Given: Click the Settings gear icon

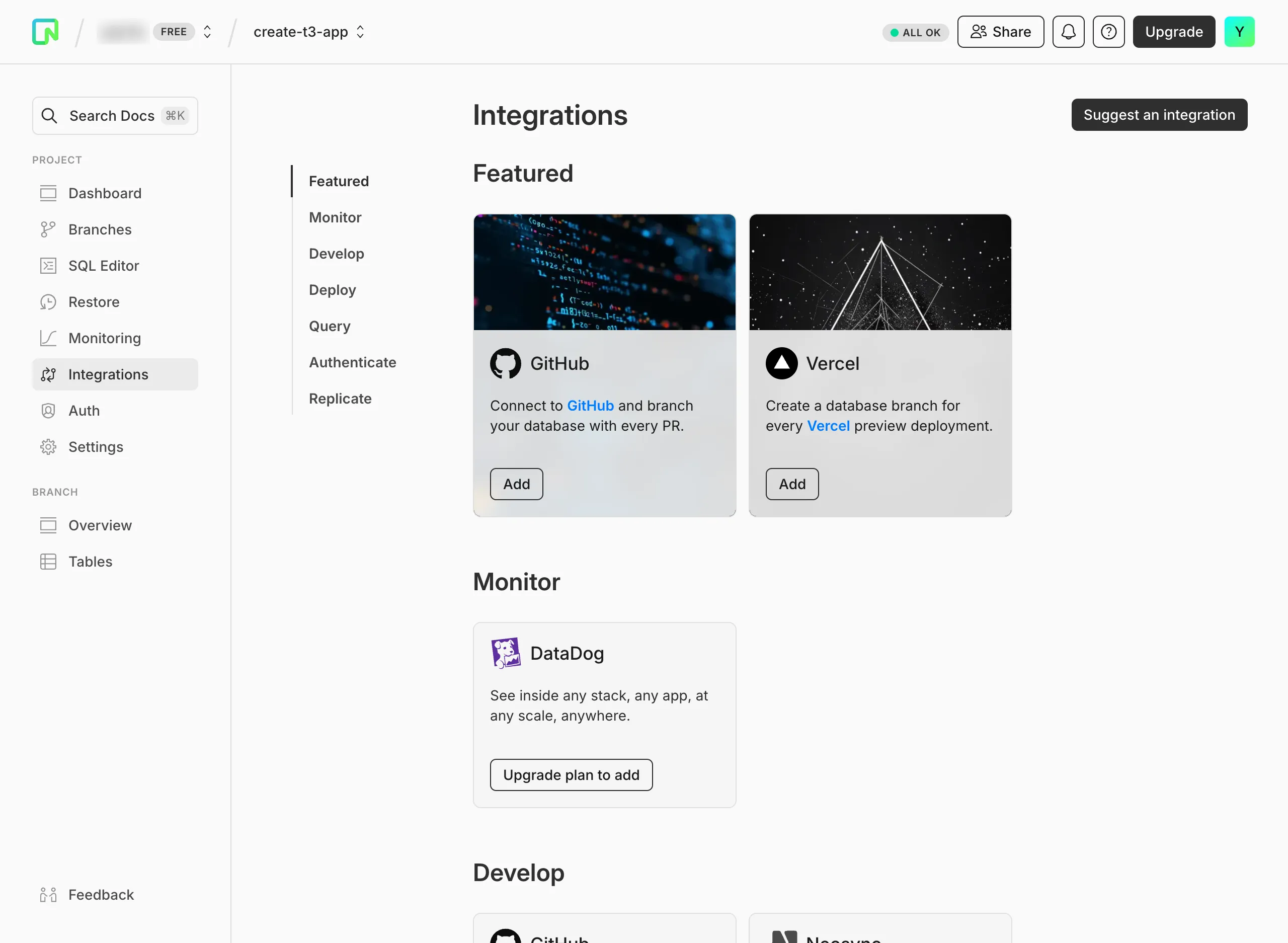Looking at the screenshot, I should [x=48, y=447].
